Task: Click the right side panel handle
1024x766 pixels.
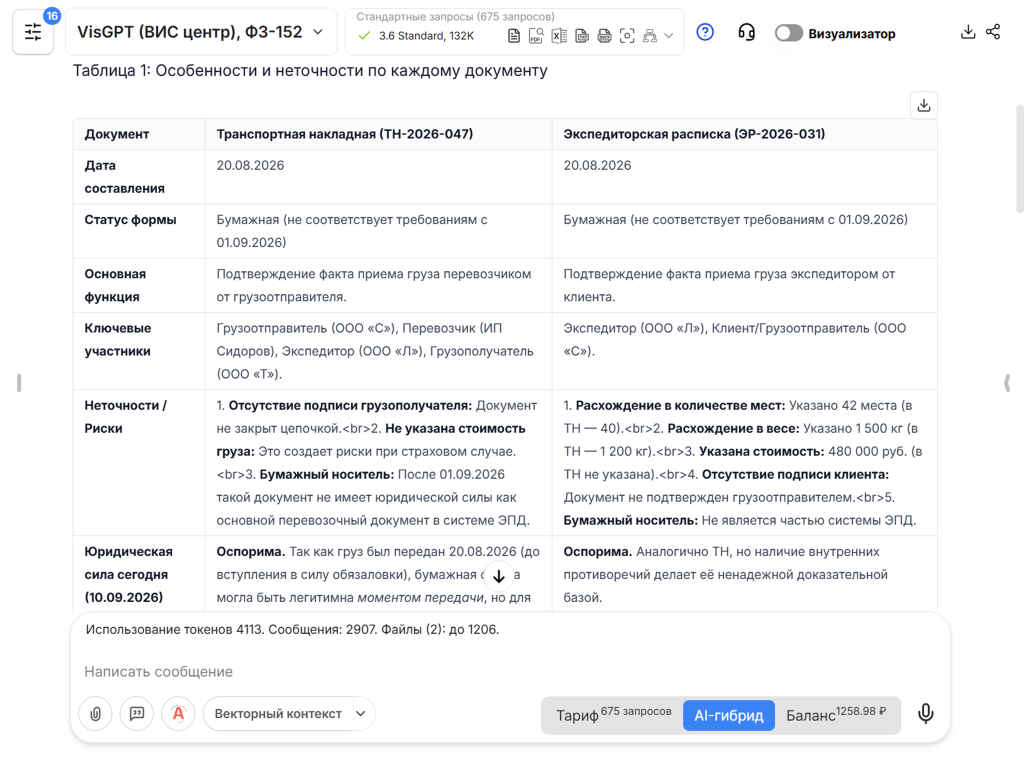Action: (x=1007, y=383)
